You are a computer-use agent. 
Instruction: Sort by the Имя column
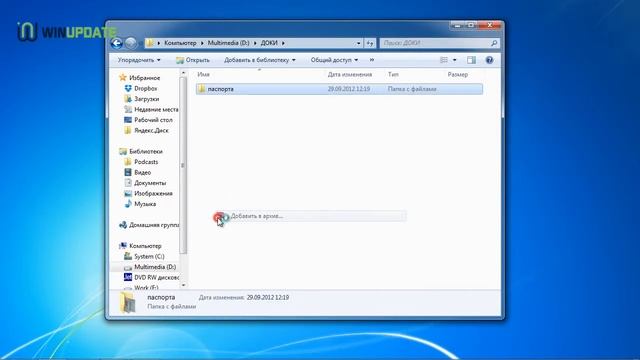[x=203, y=74]
